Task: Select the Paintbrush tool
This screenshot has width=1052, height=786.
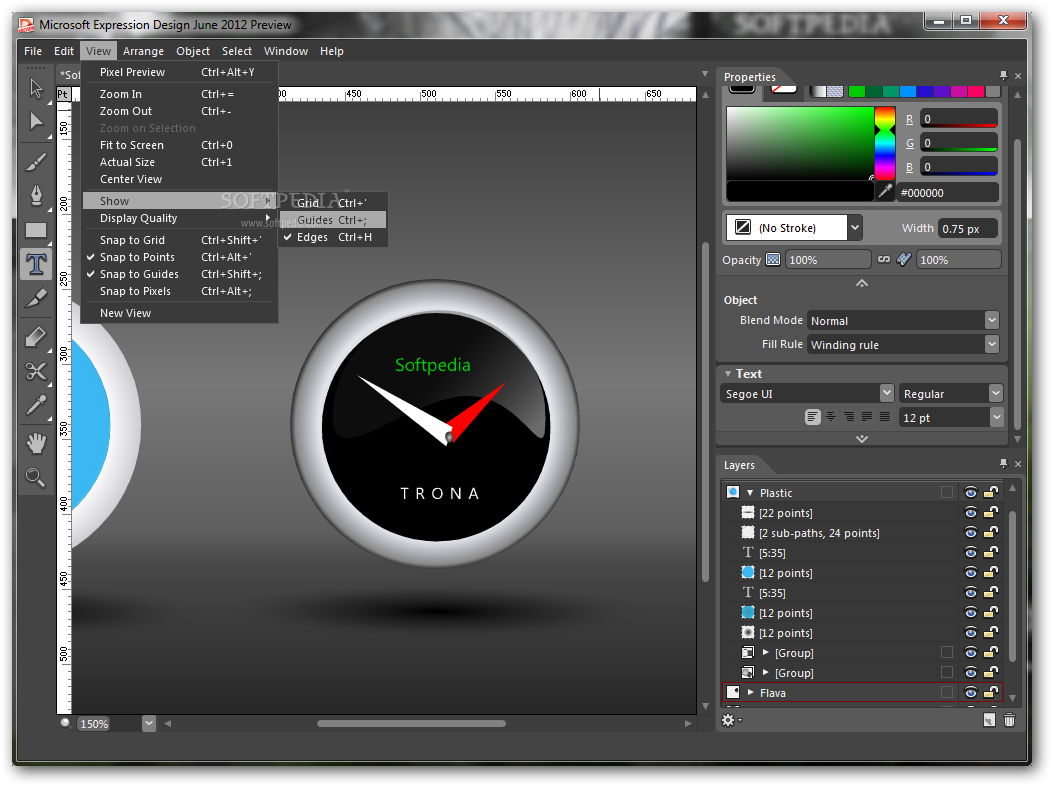Action: [36, 162]
